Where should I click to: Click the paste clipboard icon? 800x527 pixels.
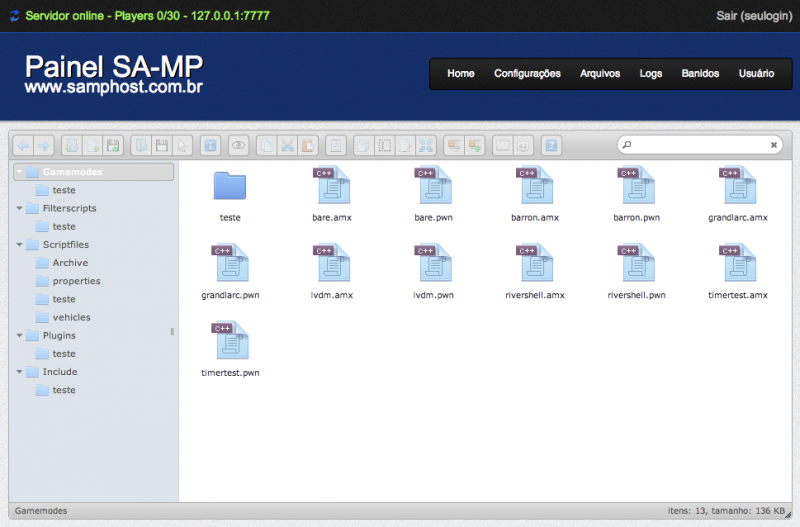click(308, 146)
